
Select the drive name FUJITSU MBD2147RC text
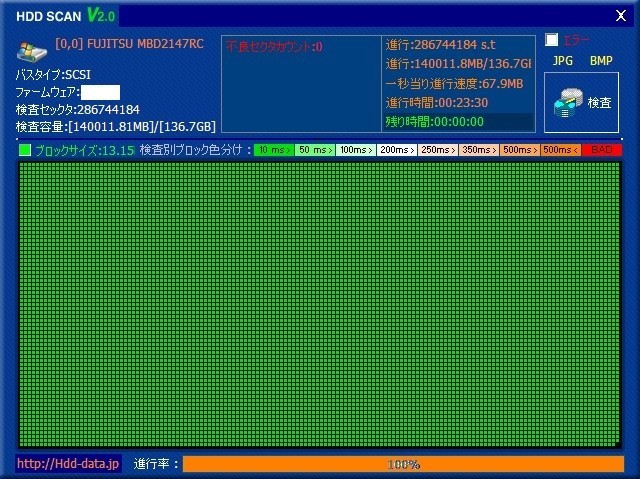(145, 44)
